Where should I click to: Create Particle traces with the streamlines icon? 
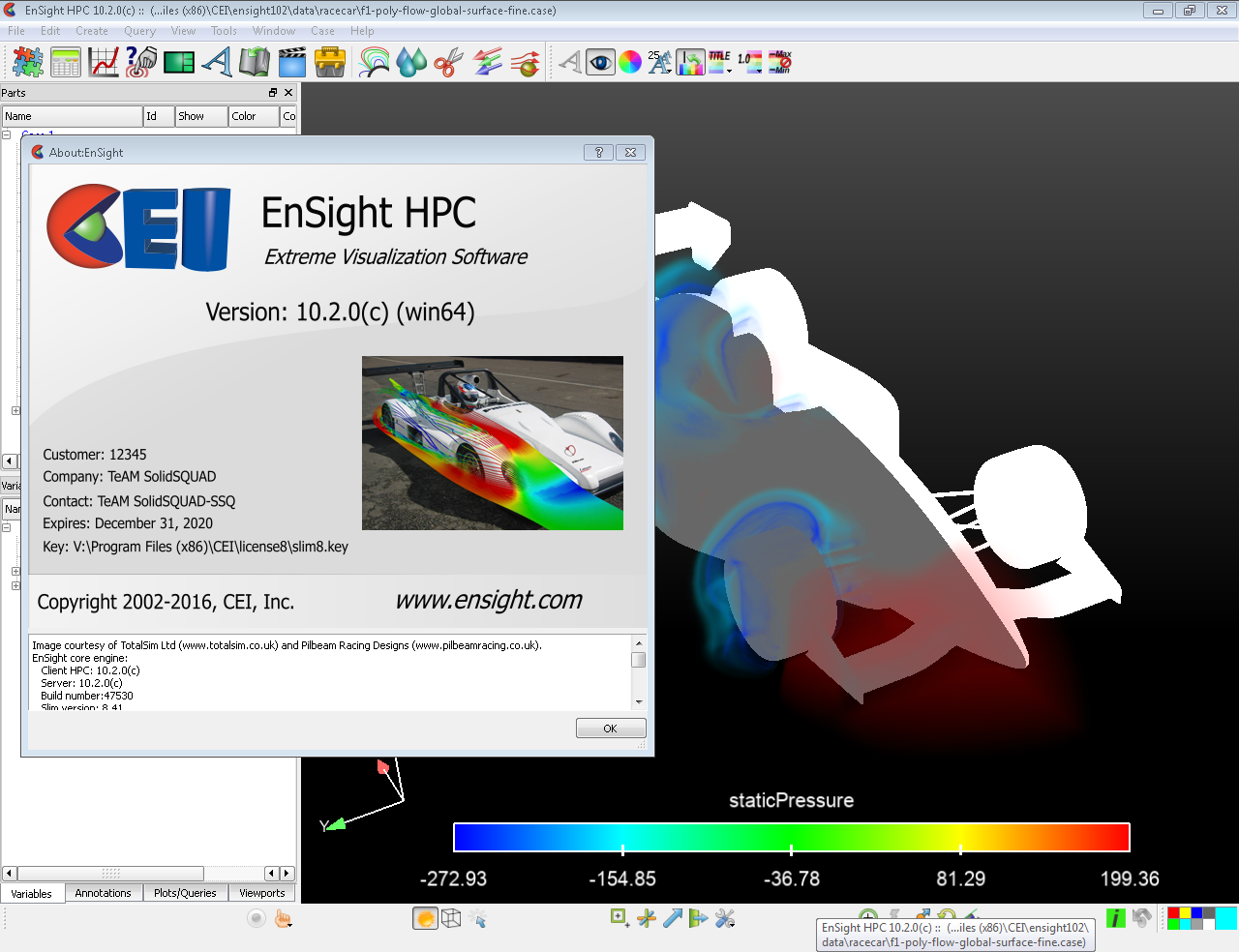point(526,62)
